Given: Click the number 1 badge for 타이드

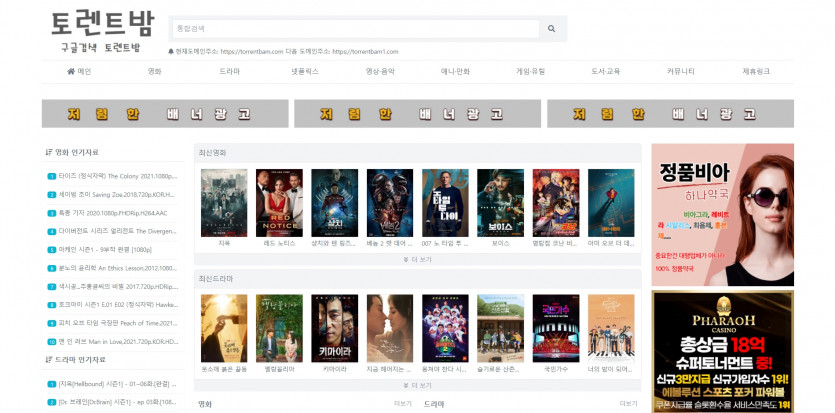Looking at the screenshot, I should pos(52,176).
